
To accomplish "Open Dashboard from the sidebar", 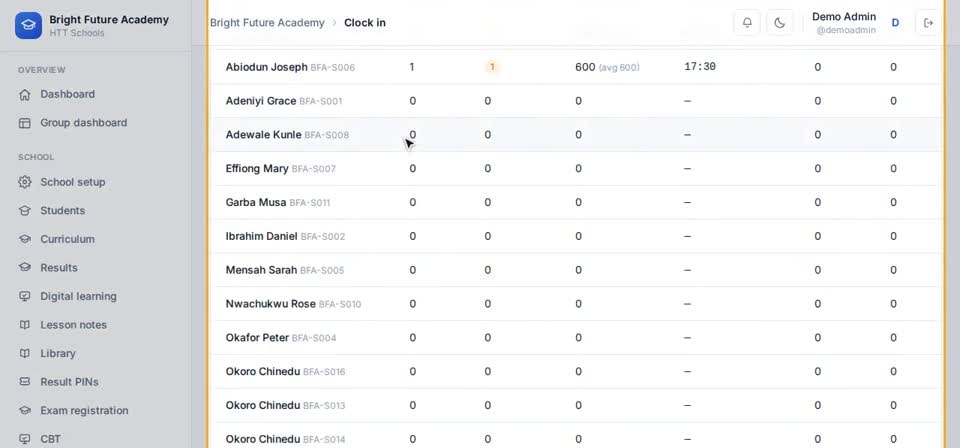I will click(67, 94).
